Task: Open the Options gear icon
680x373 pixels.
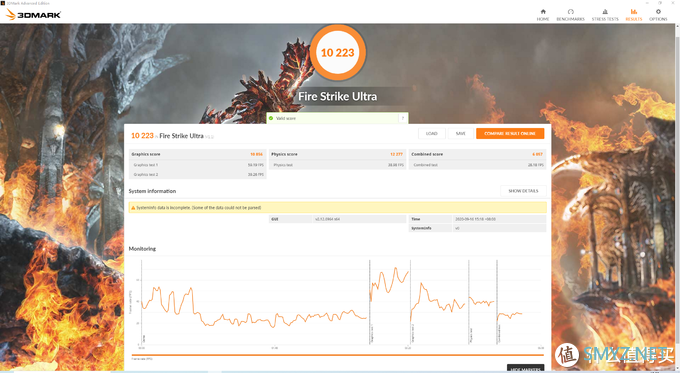Action: 658,12
